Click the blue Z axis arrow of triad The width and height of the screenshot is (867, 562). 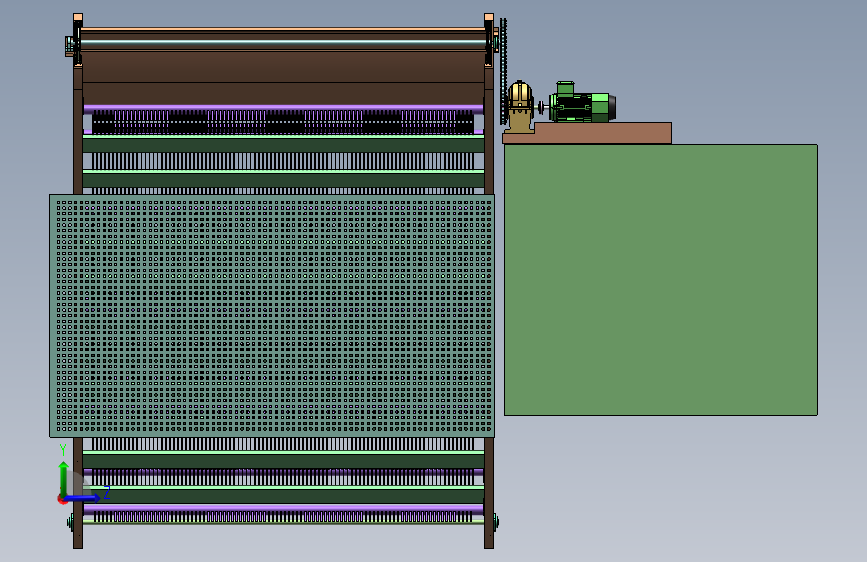83,498
